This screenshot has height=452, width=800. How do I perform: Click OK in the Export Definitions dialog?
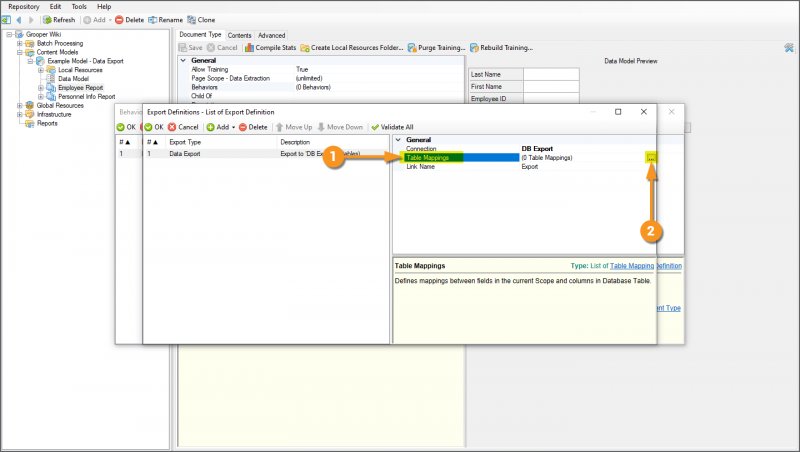pyautogui.click(x=154, y=127)
